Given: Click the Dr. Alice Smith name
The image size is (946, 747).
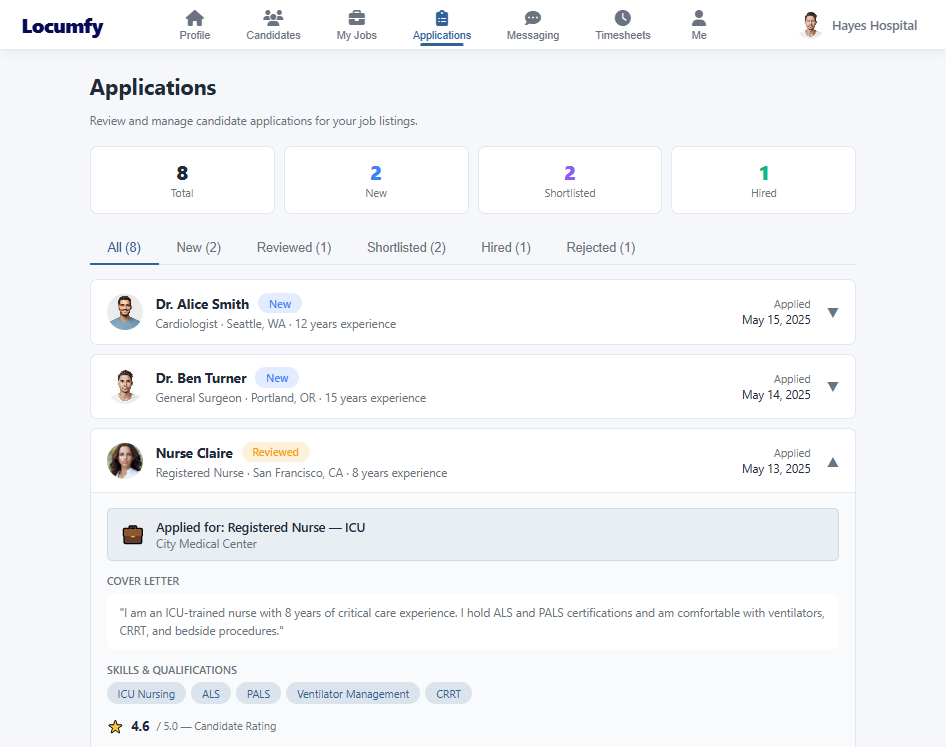Looking at the screenshot, I should (202, 304).
